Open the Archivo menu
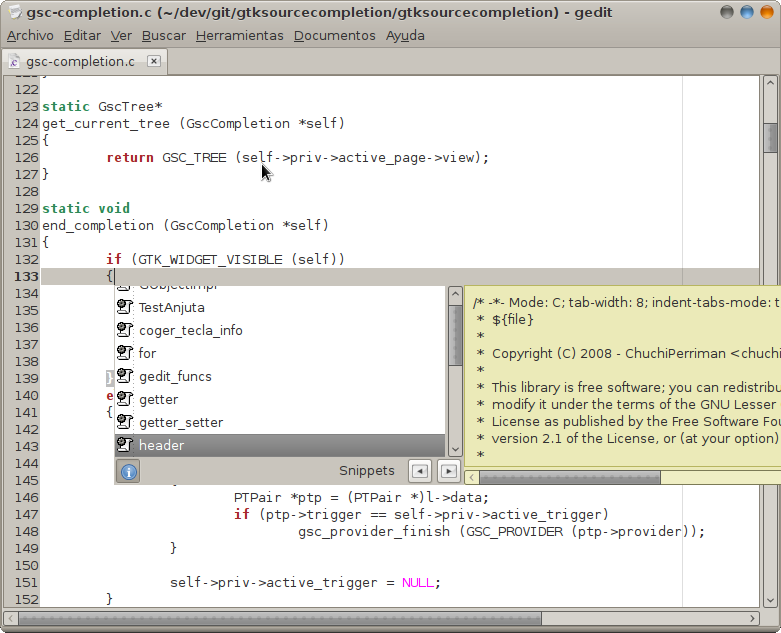The height and width of the screenshot is (633, 781). pyautogui.click(x=30, y=35)
